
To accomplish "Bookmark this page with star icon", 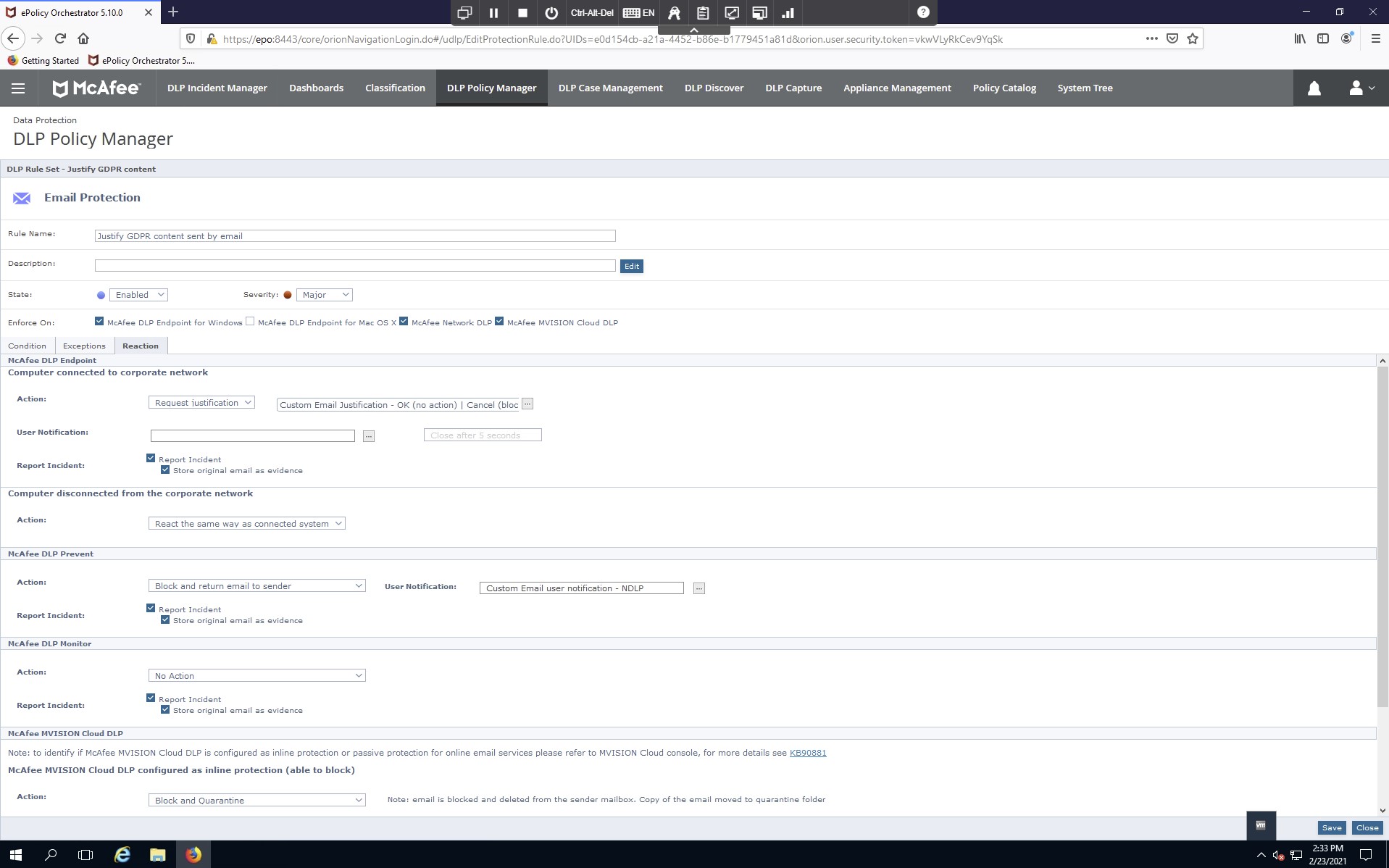I will [1193, 39].
